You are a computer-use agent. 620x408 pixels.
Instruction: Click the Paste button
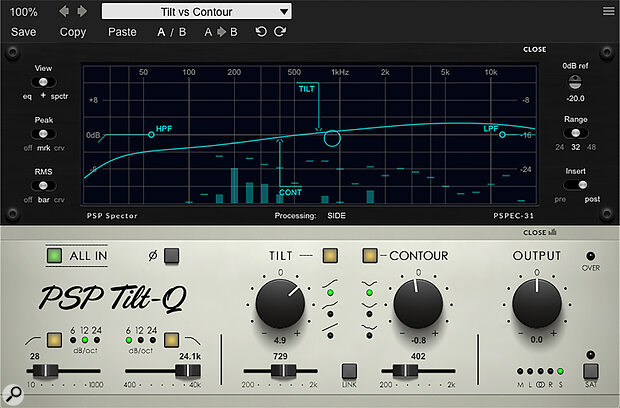pyautogui.click(x=122, y=32)
